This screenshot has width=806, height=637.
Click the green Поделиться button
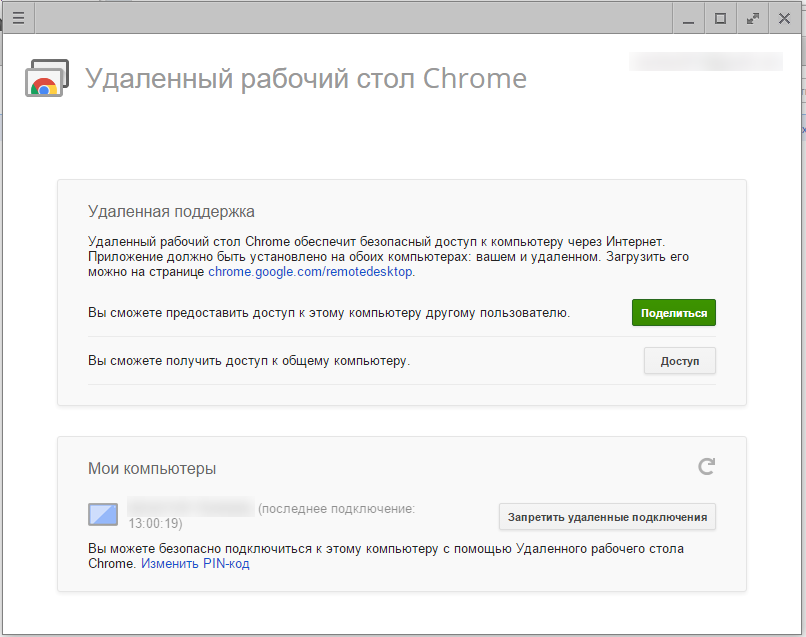coord(673,313)
